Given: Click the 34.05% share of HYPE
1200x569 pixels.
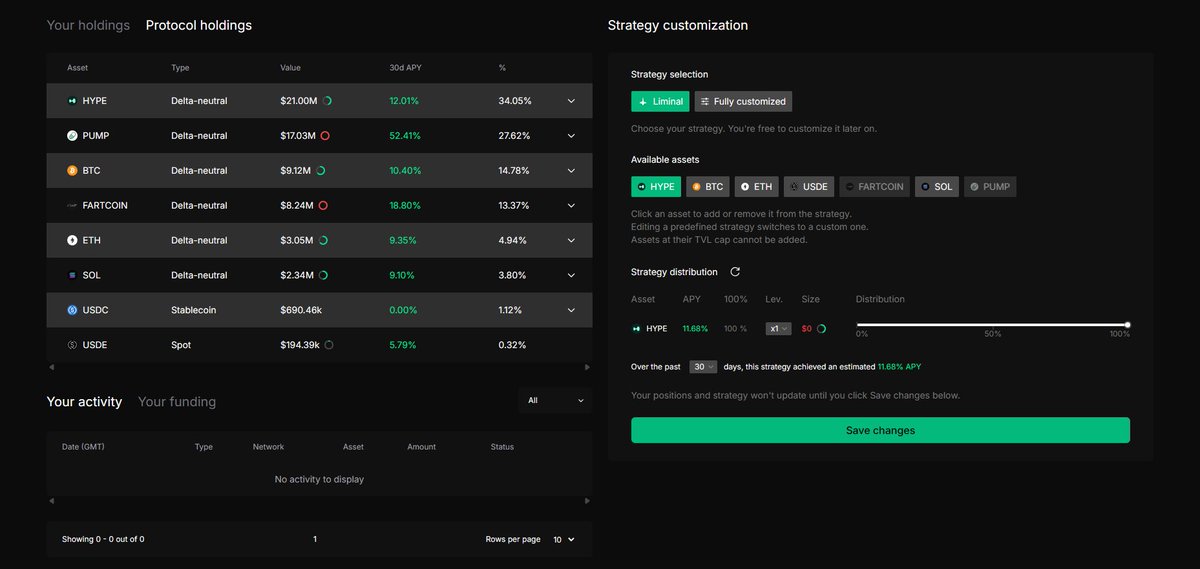Looking at the screenshot, I should pyautogui.click(x=515, y=101).
